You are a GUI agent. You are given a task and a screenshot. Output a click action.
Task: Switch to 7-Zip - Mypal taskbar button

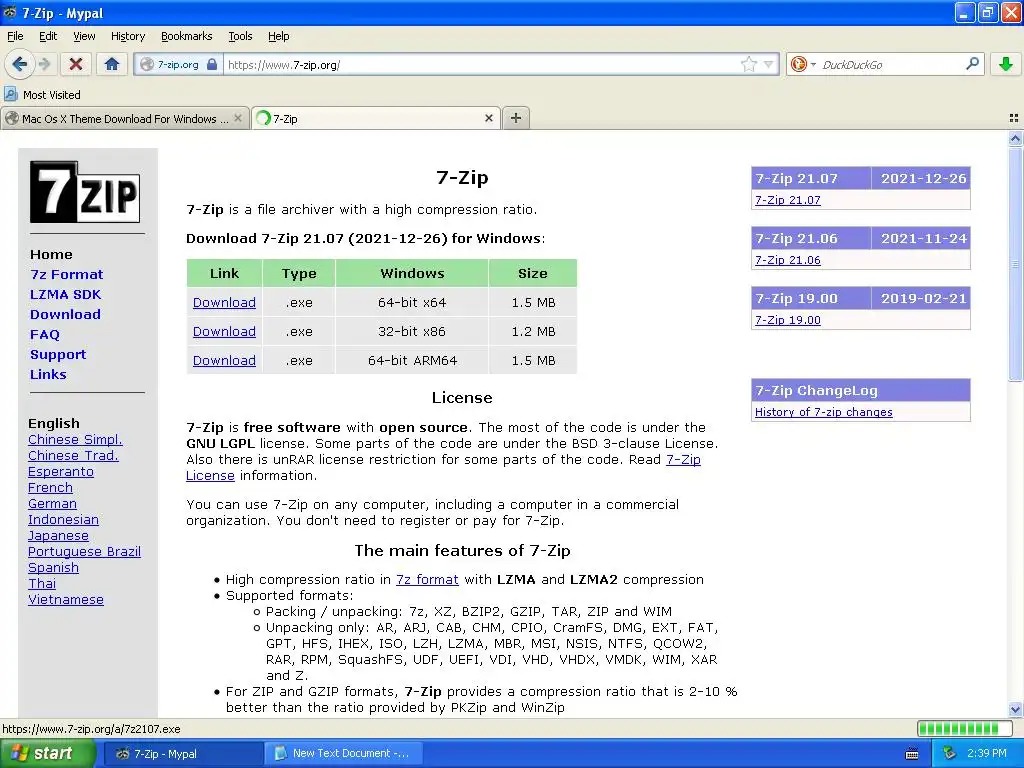(x=184, y=754)
